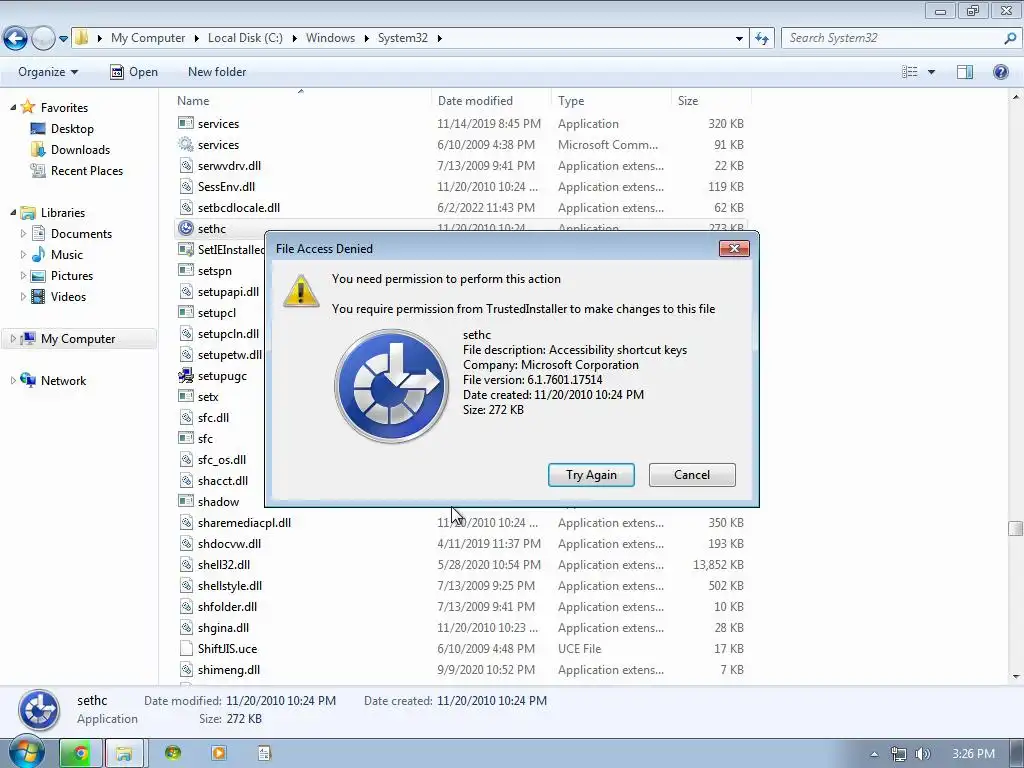Expand the Videos library
This screenshot has height=768, width=1024.
tap(24, 296)
